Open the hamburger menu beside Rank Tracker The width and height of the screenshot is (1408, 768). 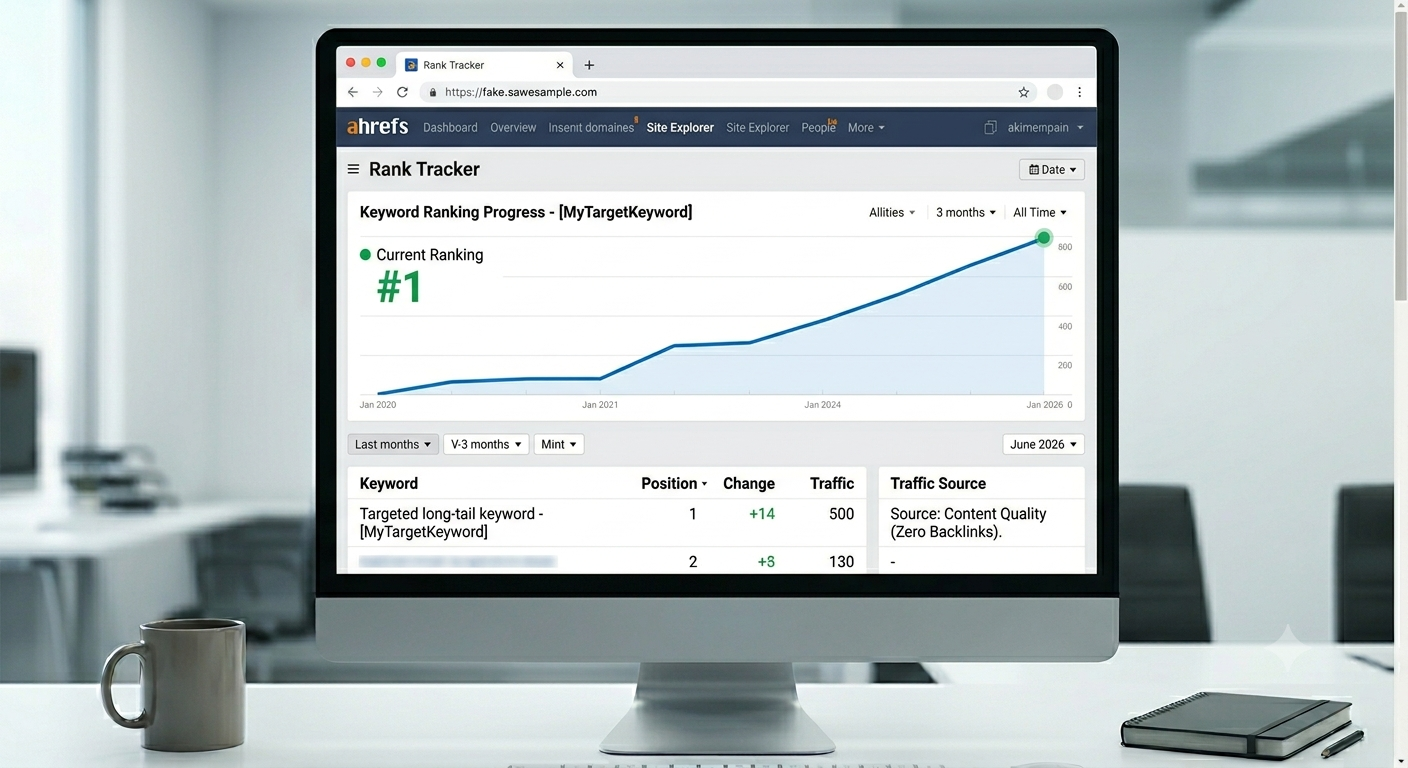(x=353, y=169)
